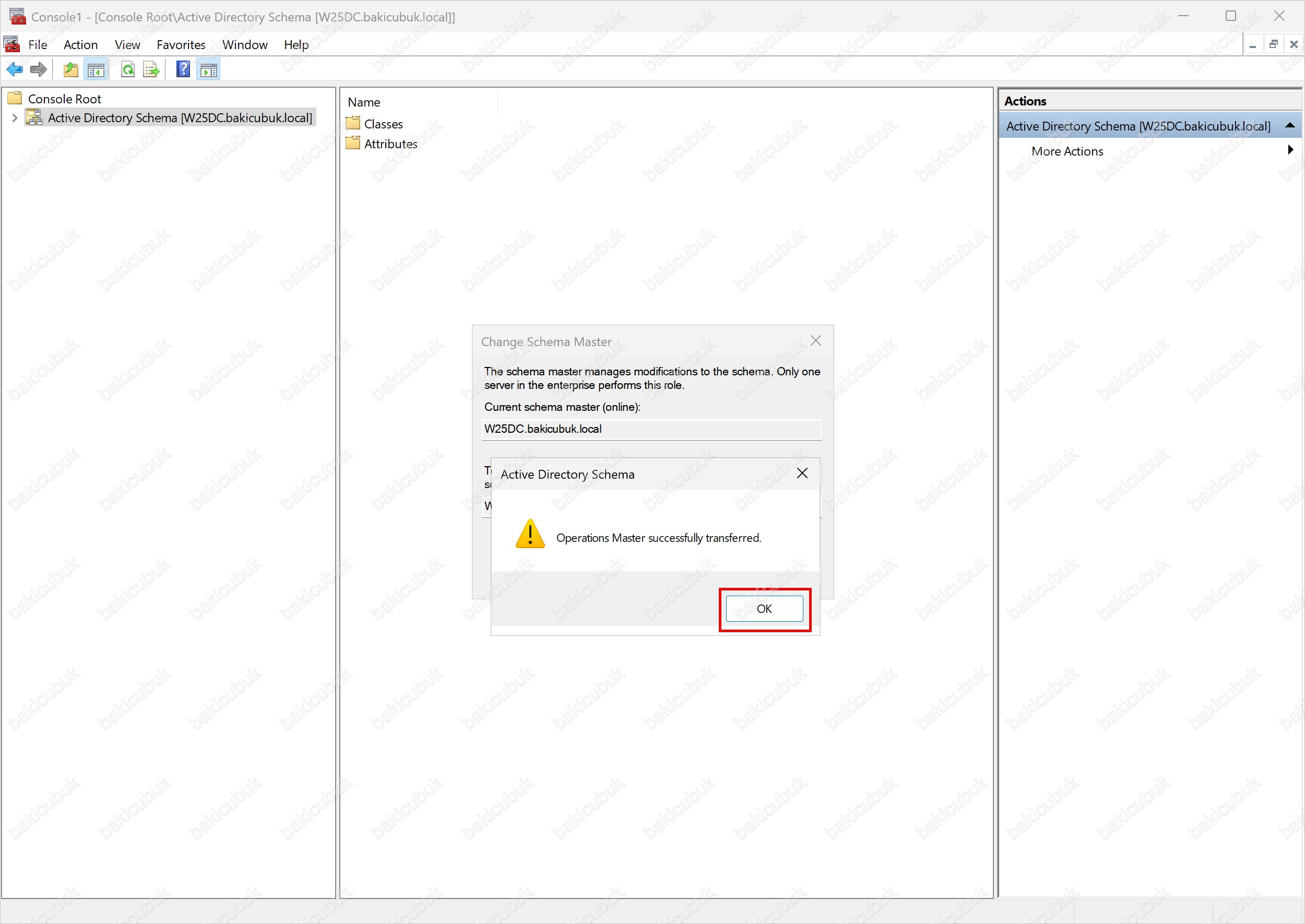1305x924 pixels.
Task: Click the blue Help toolbar icon
Action: tap(183, 69)
